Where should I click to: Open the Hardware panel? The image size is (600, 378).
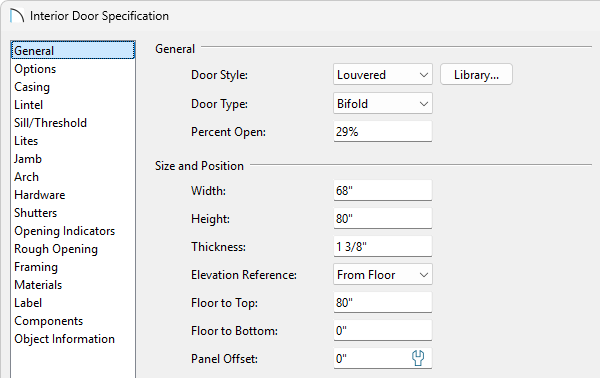tap(73, 195)
